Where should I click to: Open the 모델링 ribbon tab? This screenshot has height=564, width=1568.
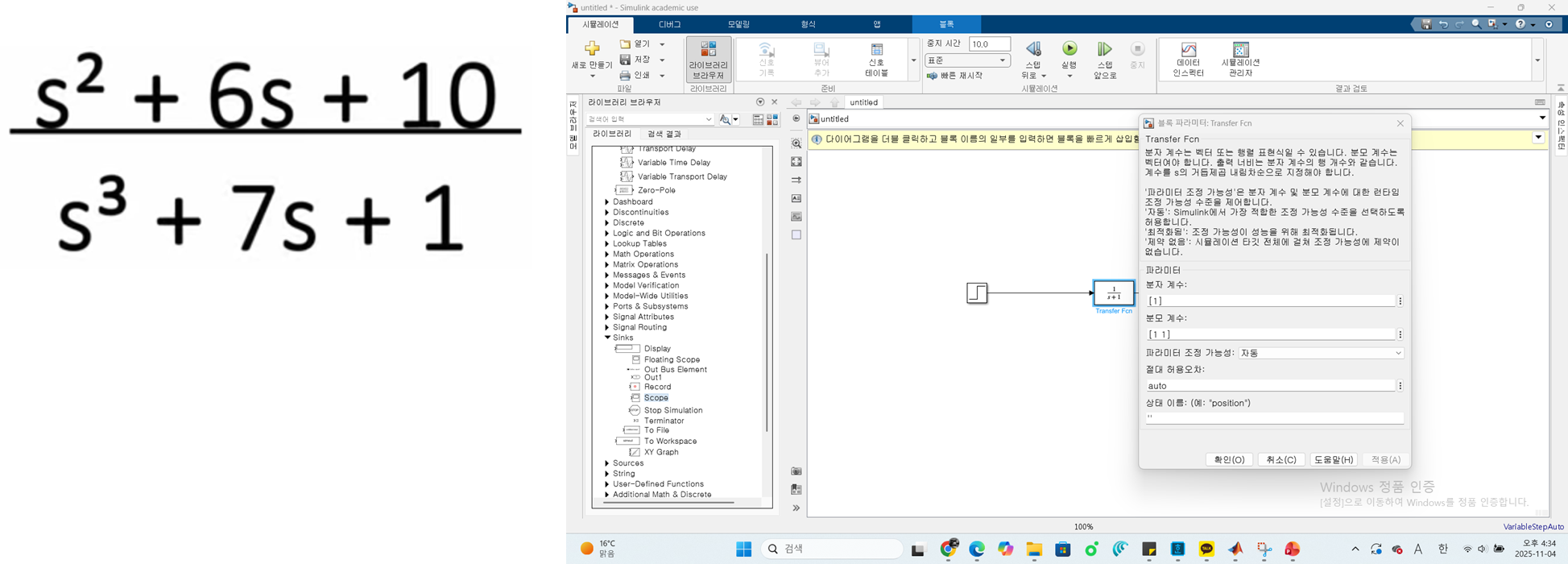738,24
